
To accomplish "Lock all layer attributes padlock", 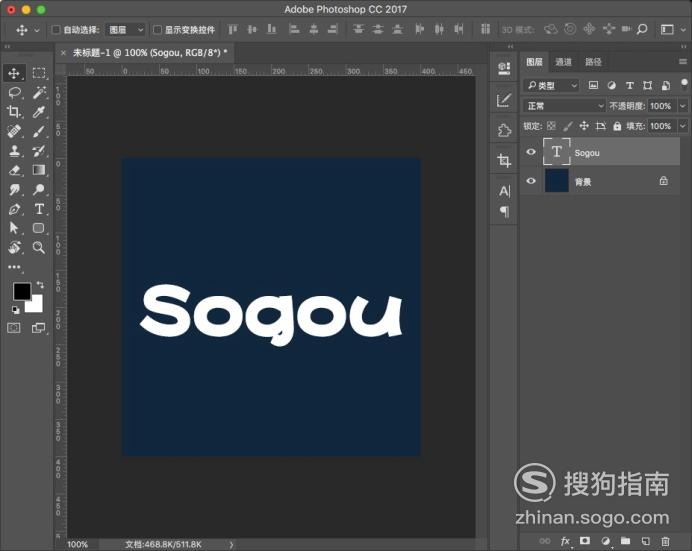I will click(617, 127).
